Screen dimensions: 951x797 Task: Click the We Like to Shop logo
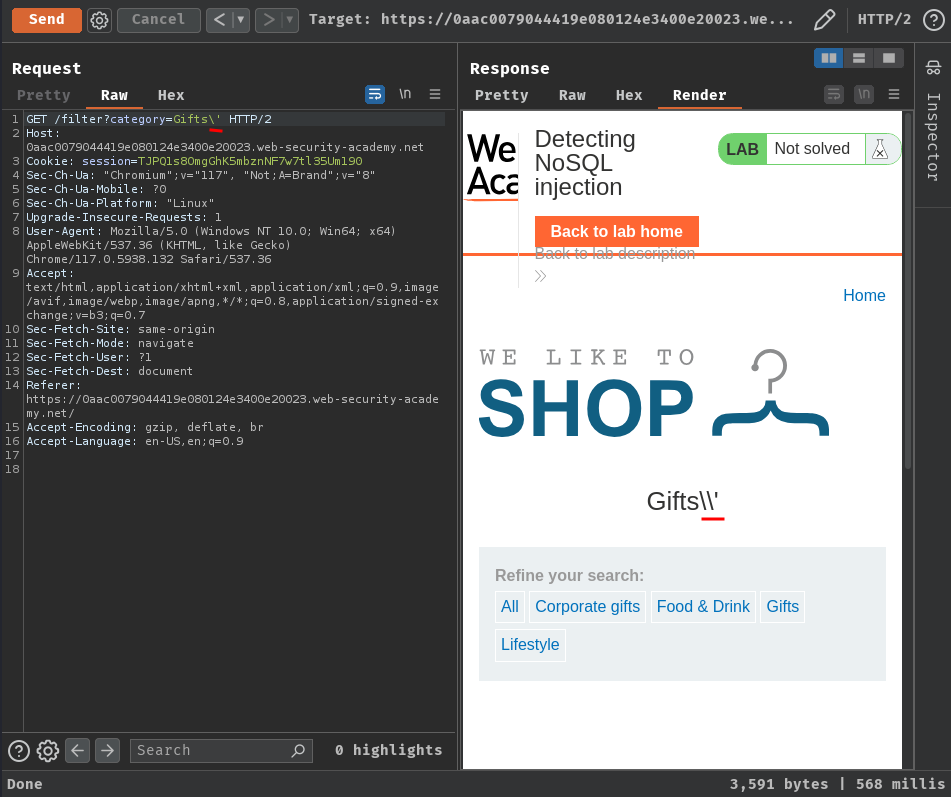pyautogui.click(x=654, y=393)
